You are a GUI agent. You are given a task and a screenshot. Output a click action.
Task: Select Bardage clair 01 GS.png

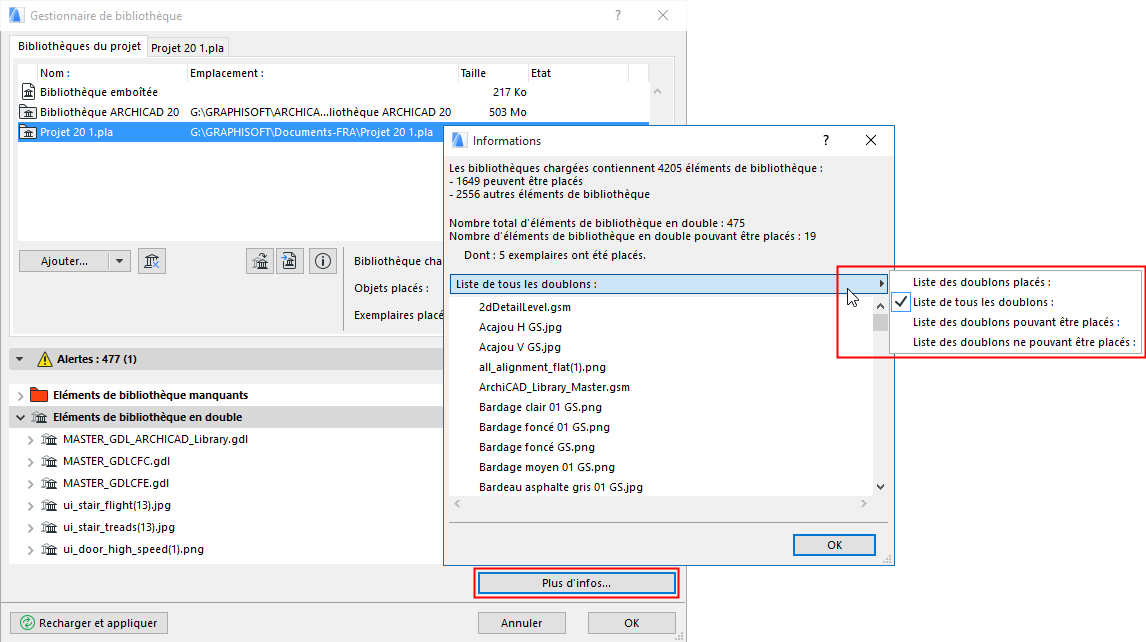(x=540, y=407)
